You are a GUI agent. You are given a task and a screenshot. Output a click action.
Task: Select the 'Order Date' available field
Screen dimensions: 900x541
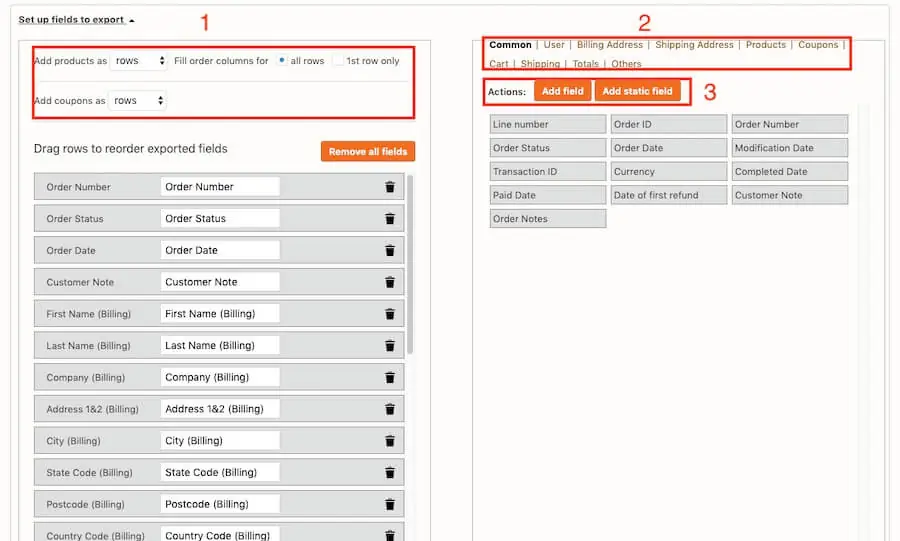669,148
